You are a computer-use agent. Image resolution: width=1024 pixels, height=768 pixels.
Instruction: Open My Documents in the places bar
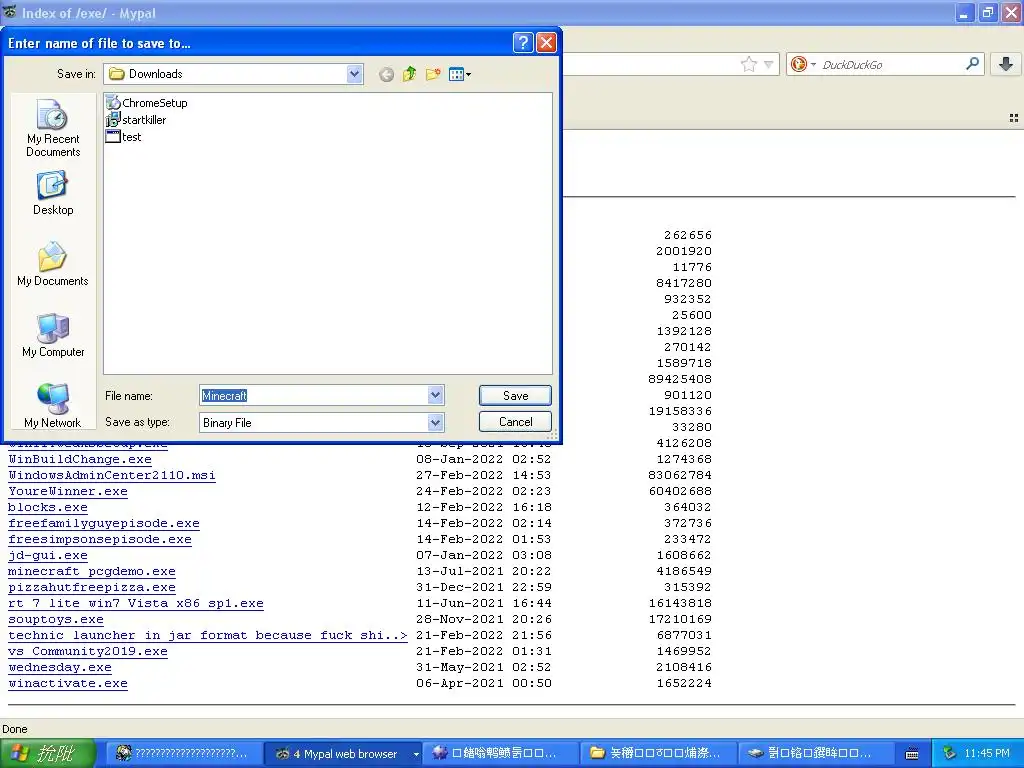click(53, 264)
